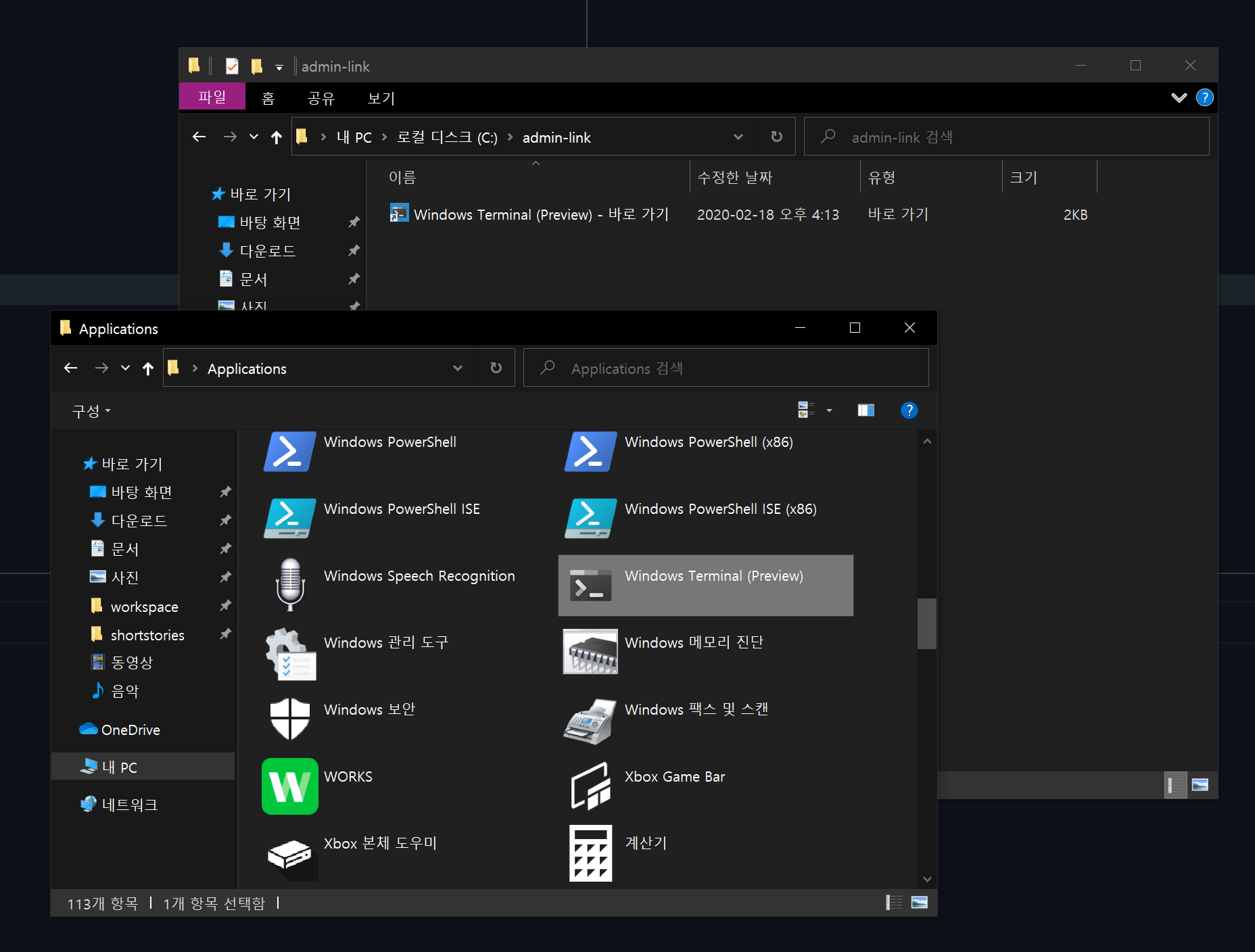The image size is (1255, 952).
Task: Click the Windows 보안 shield icon
Action: click(x=289, y=719)
